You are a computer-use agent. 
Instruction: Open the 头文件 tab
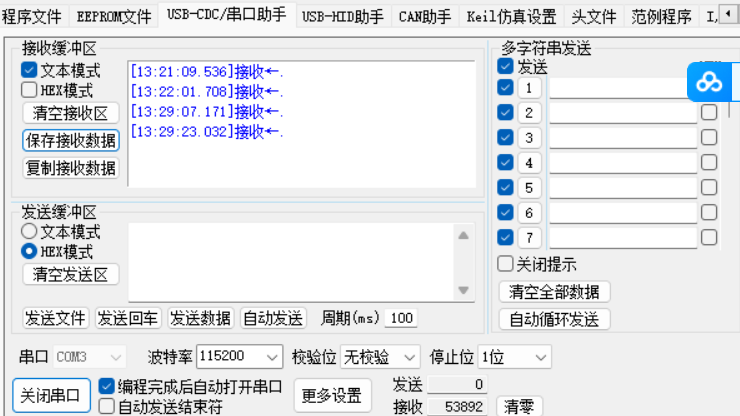coord(594,17)
